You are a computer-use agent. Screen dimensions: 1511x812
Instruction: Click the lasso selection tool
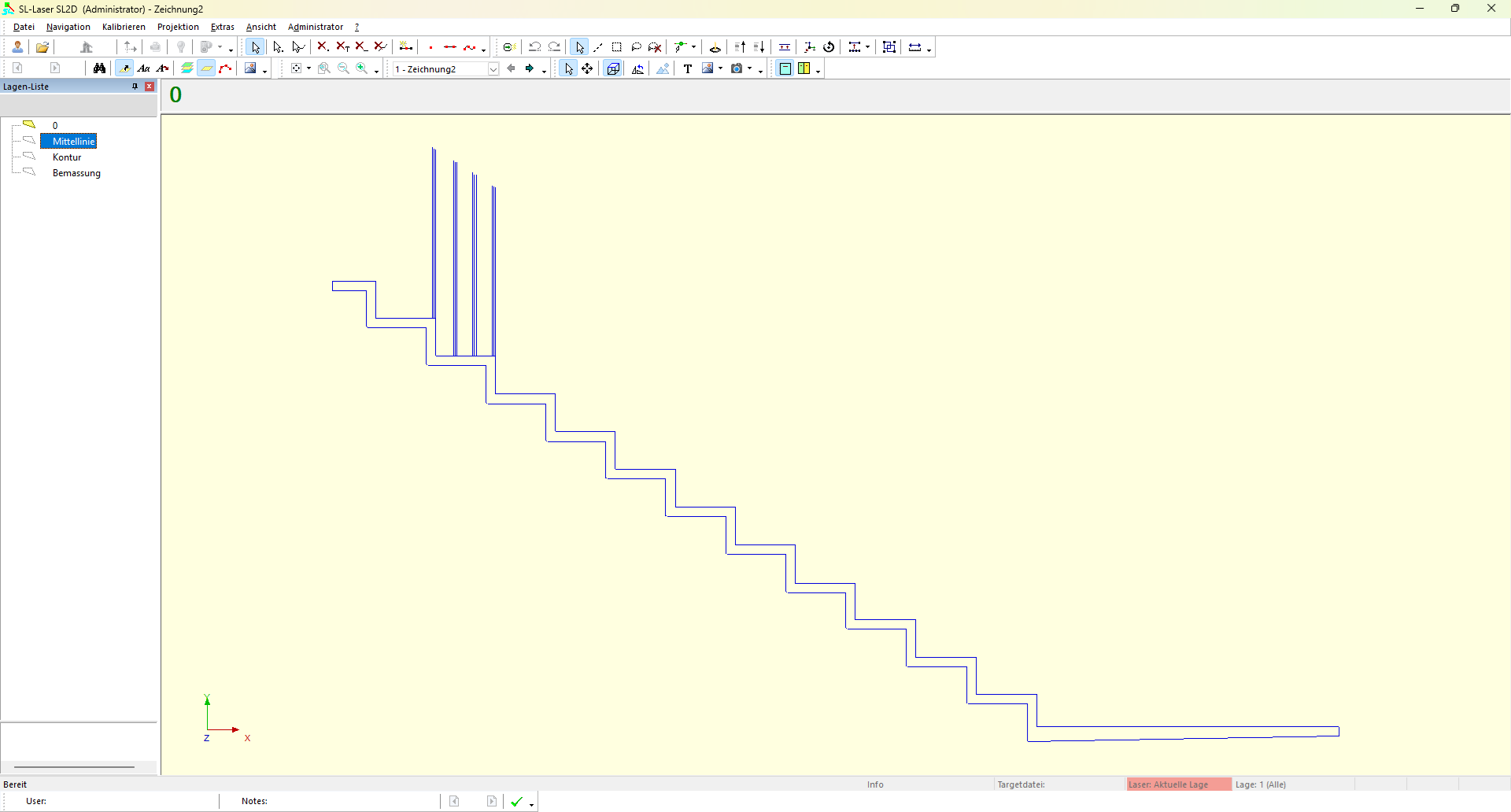point(636,47)
